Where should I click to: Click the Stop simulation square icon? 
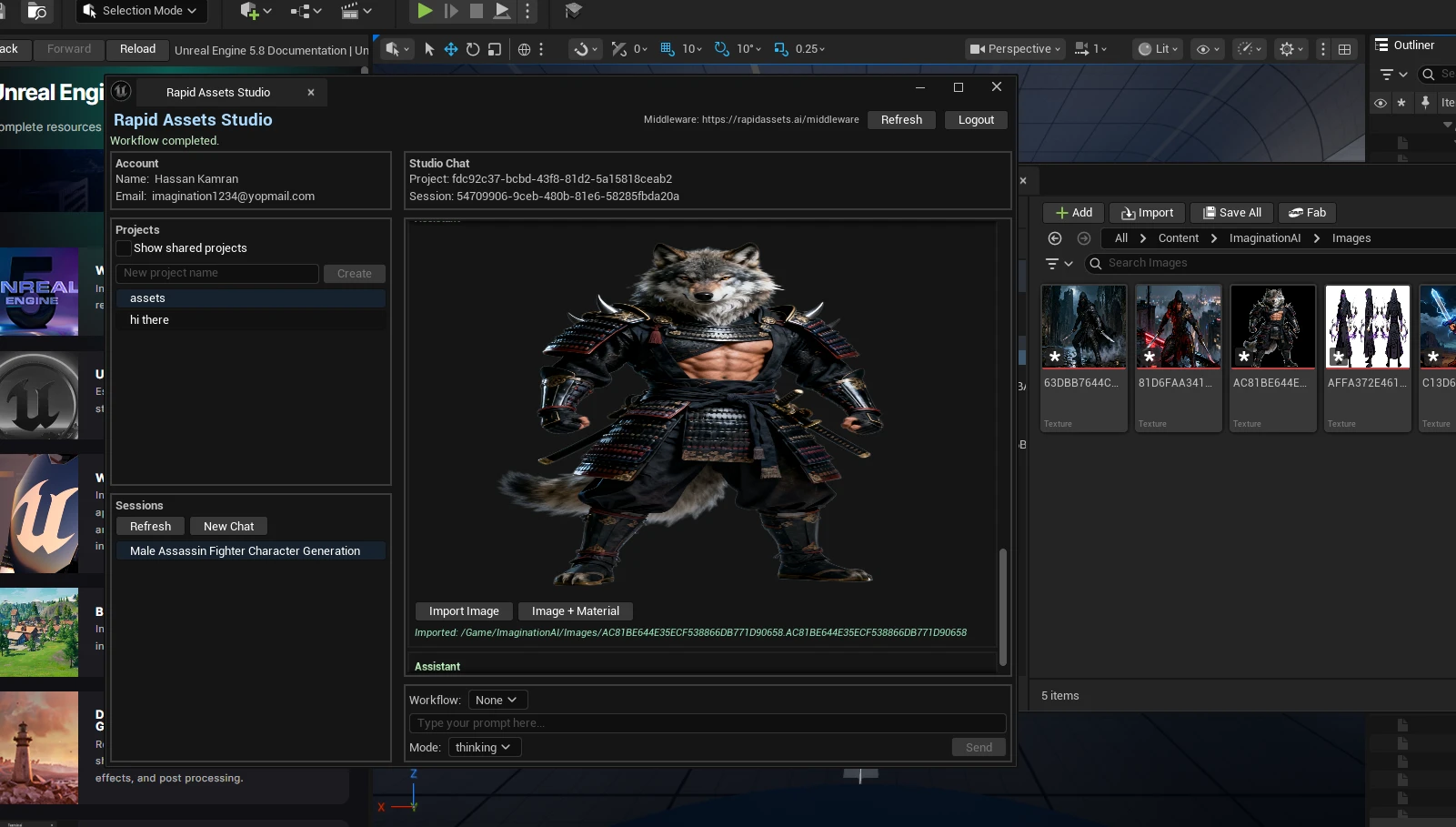pos(476,11)
